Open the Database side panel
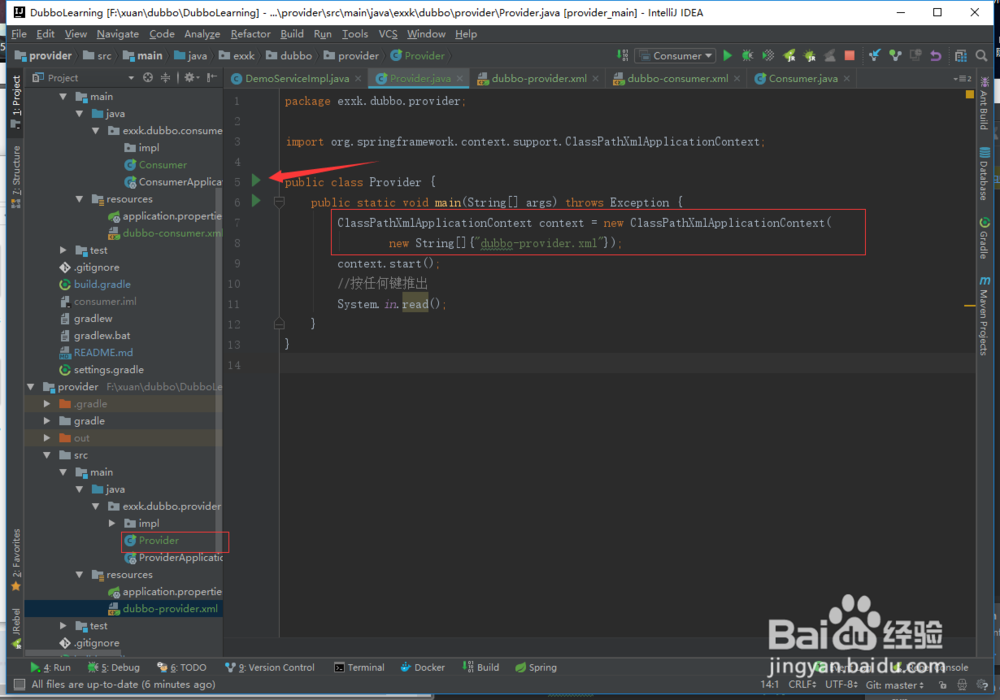The image size is (1000, 700). pyautogui.click(x=984, y=173)
